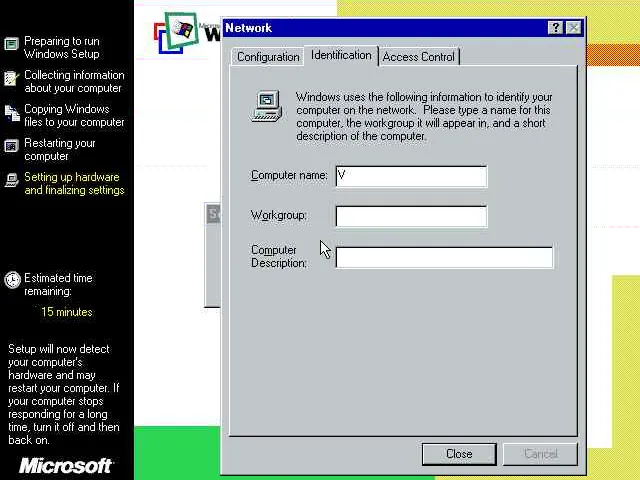Click the Restarting your computer step icon
The image size is (640, 480).
pos(11,146)
